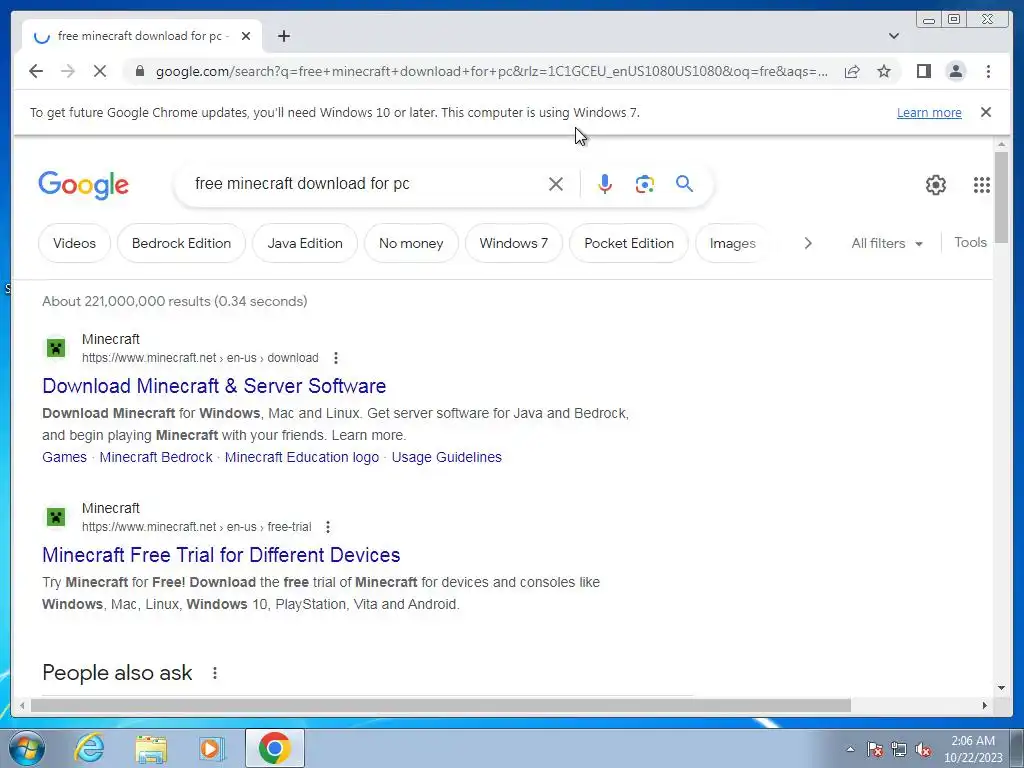Open the search Tools button
This screenshot has width=1024, height=768.
tap(970, 242)
